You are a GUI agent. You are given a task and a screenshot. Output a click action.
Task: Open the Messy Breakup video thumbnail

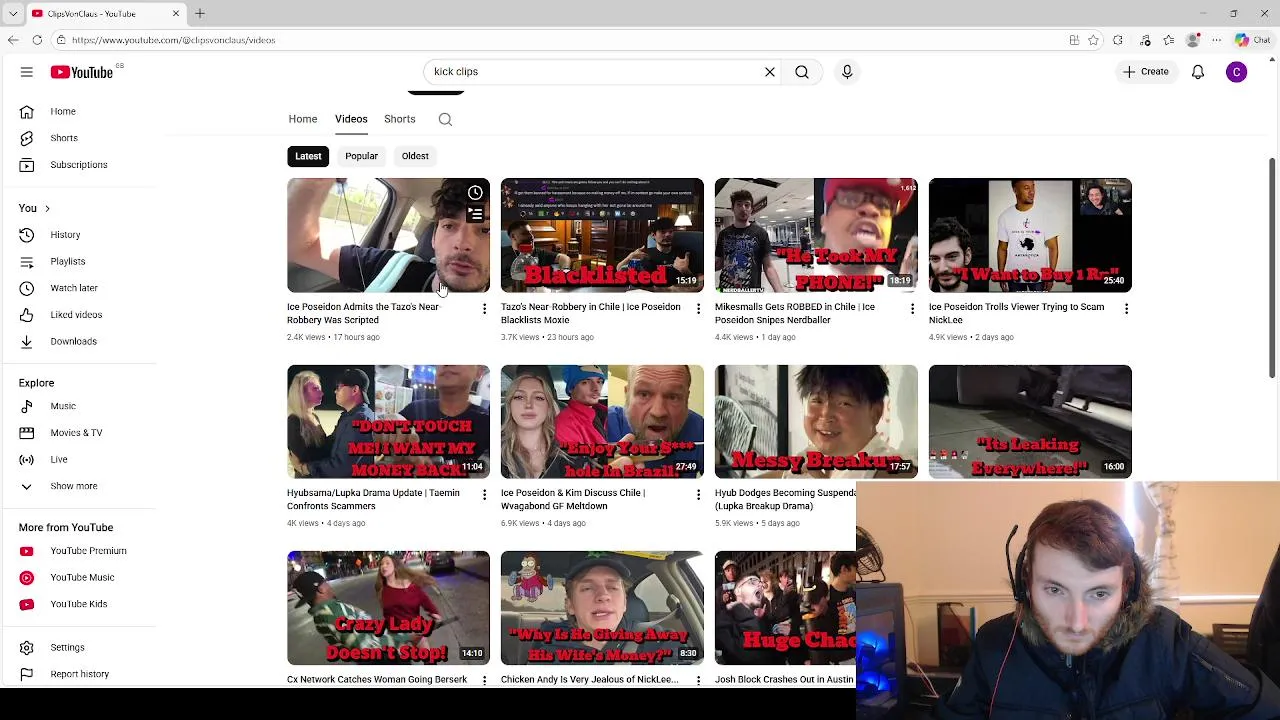click(816, 421)
